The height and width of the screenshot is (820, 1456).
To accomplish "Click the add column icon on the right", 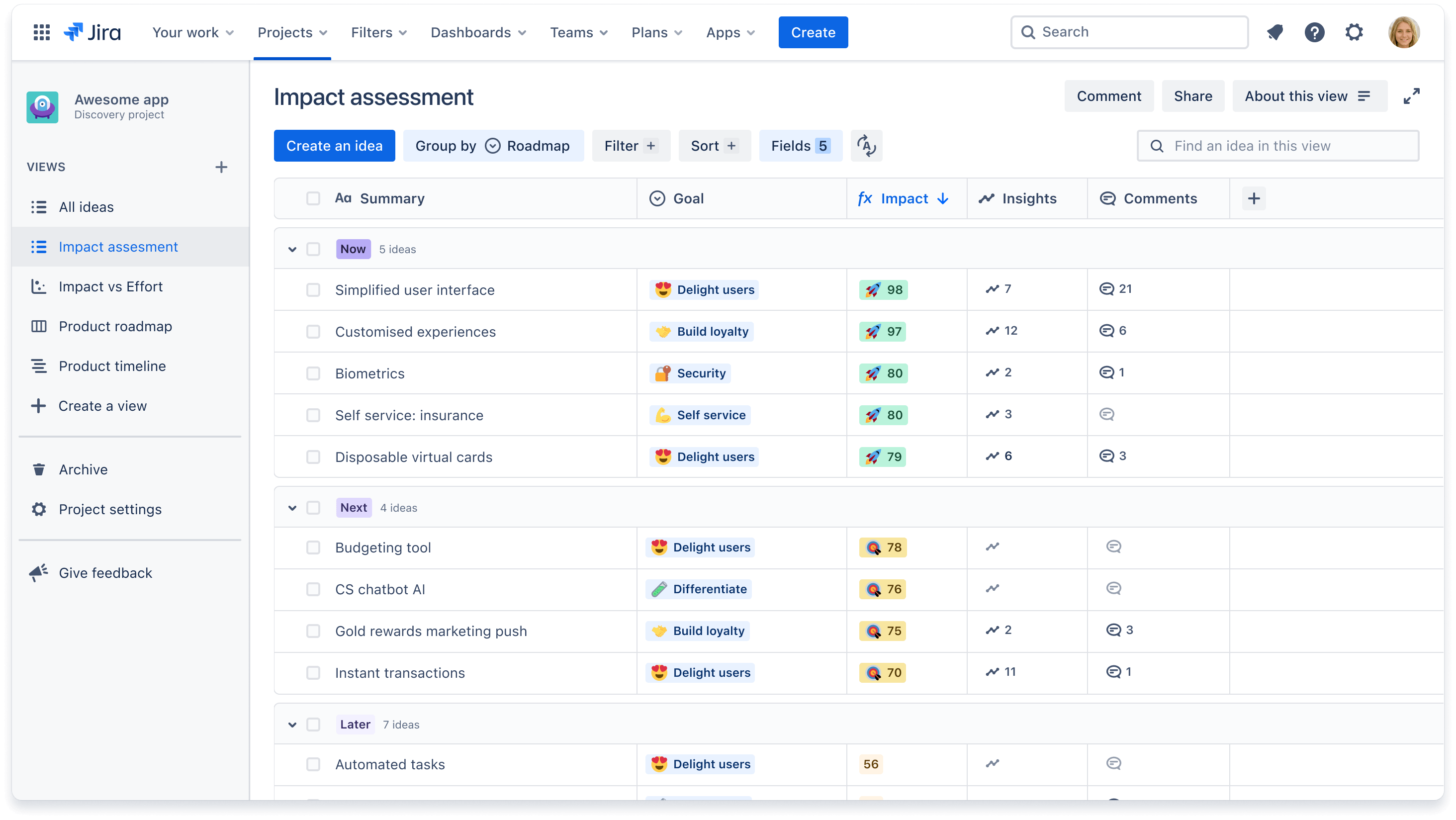I will 1254,198.
